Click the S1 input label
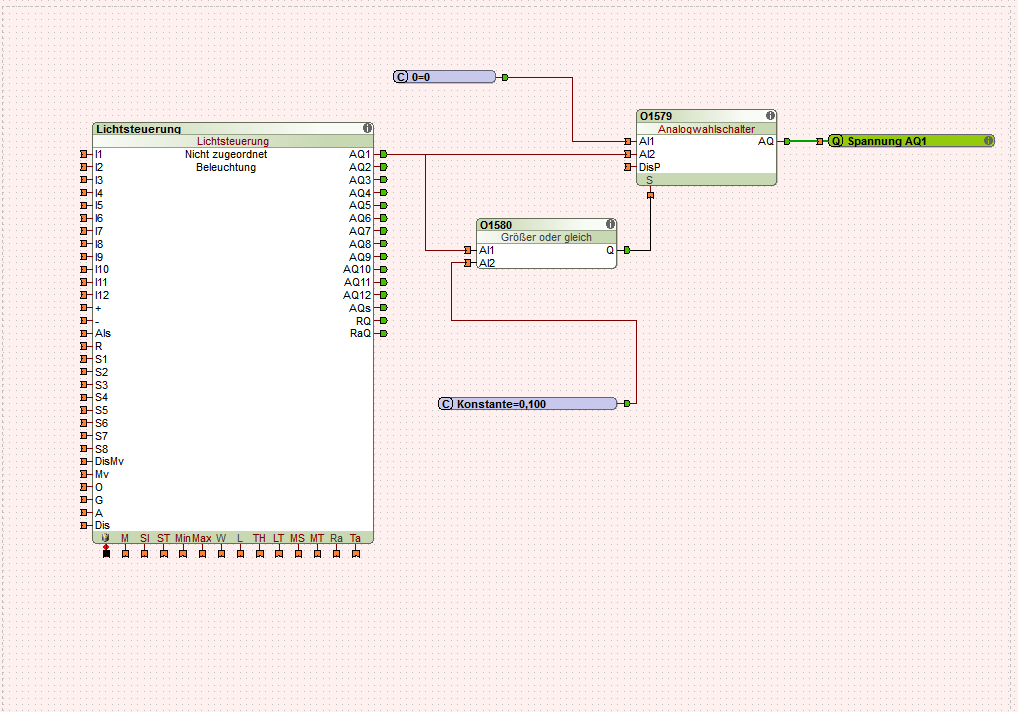The image size is (1018, 712). coord(101,359)
